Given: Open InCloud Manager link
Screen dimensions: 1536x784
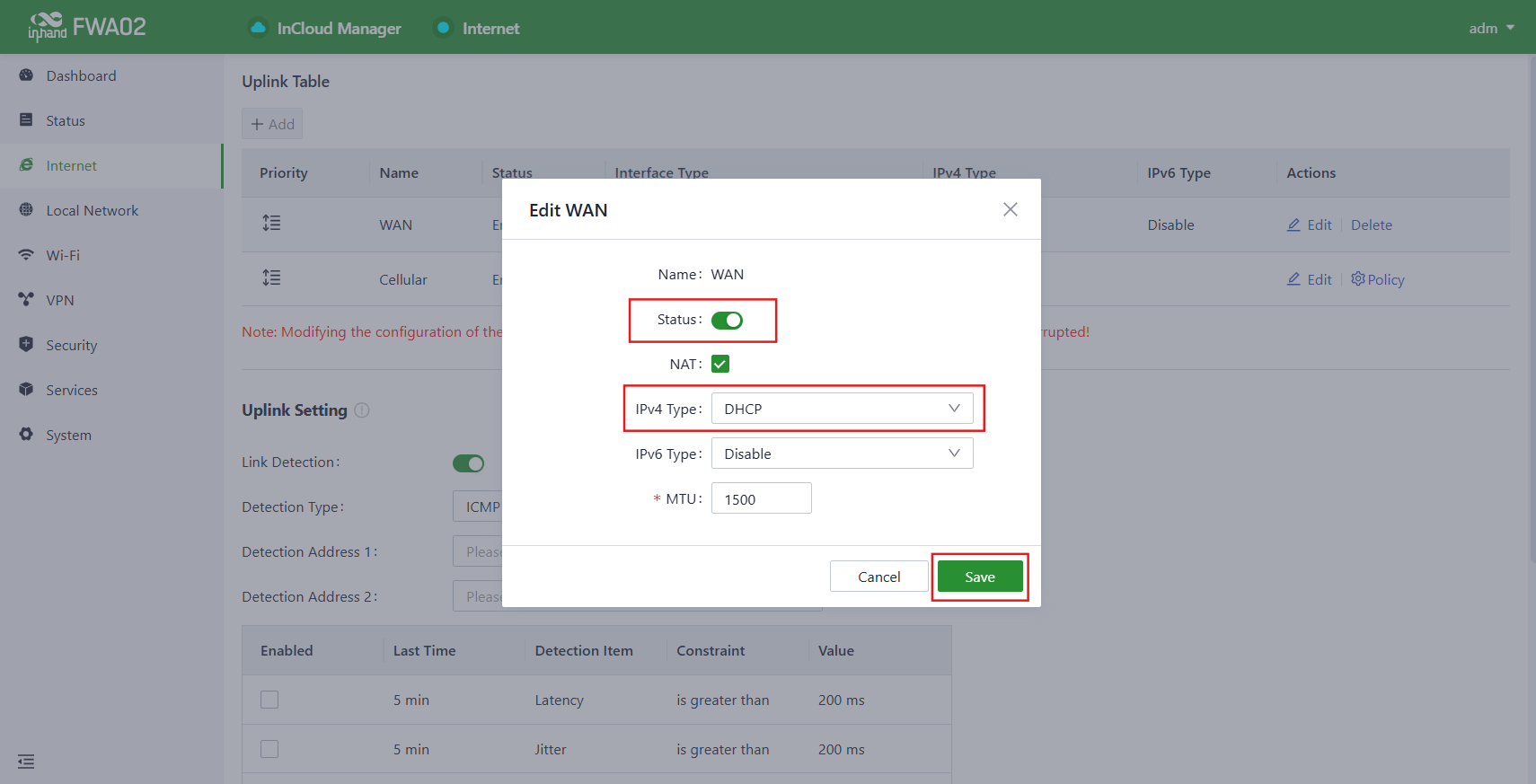Looking at the screenshot, I should pyautogui.click(x=325, y=28).
